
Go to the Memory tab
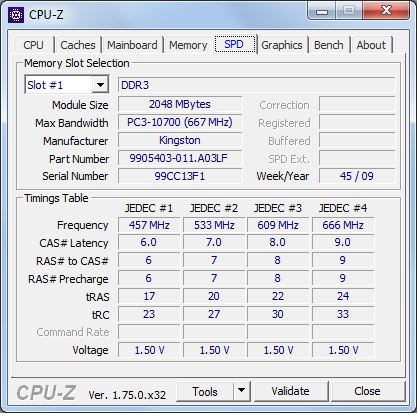pos(188,45)
